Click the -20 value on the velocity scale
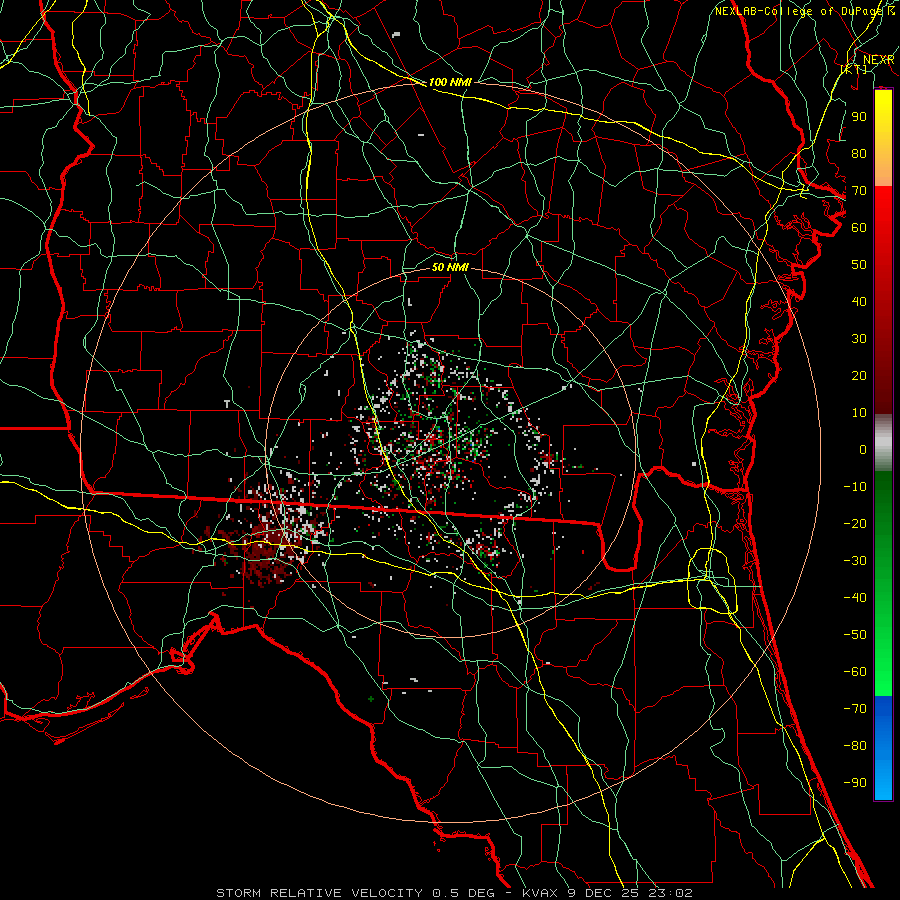Screen dimensions: 900x900 [x=855, y=524]
